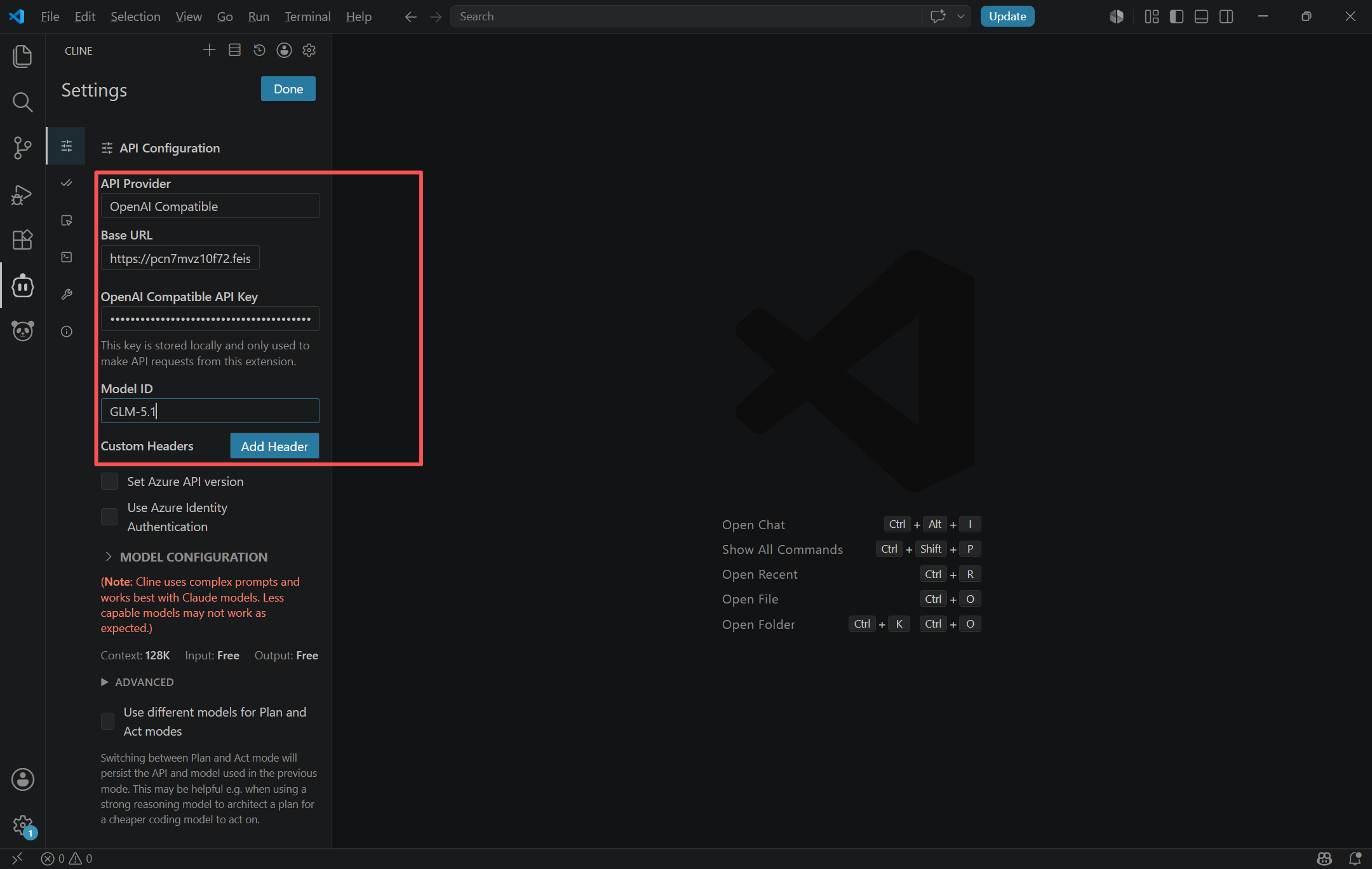Open Cline account icon in panel header
The image size is (1372, 869).
(x=284, y=50)
